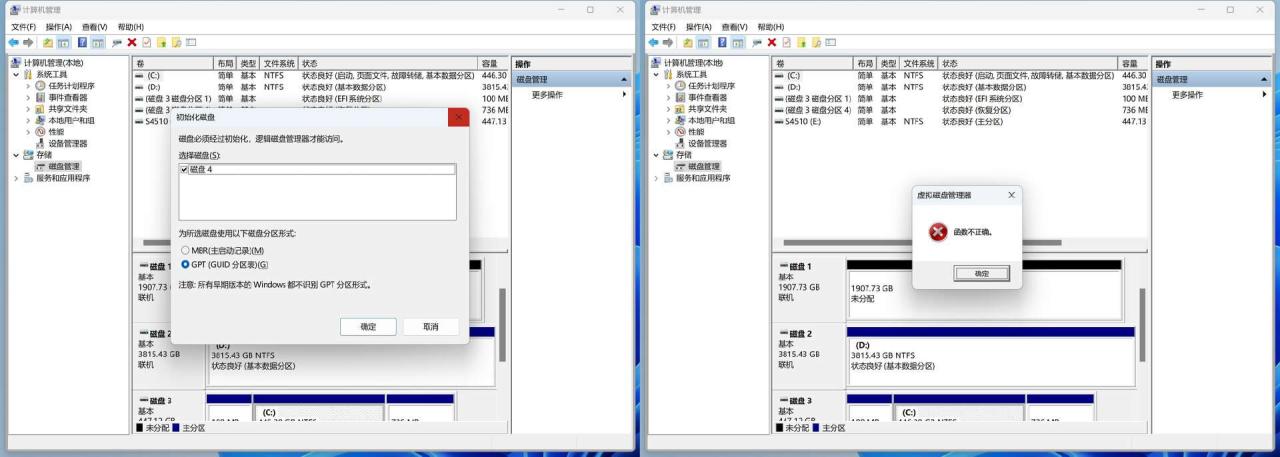Click Forward arrow in 初始化磁盘 window toolbar
Screen dimensions: 1280x457
click(x=29, y=41)
